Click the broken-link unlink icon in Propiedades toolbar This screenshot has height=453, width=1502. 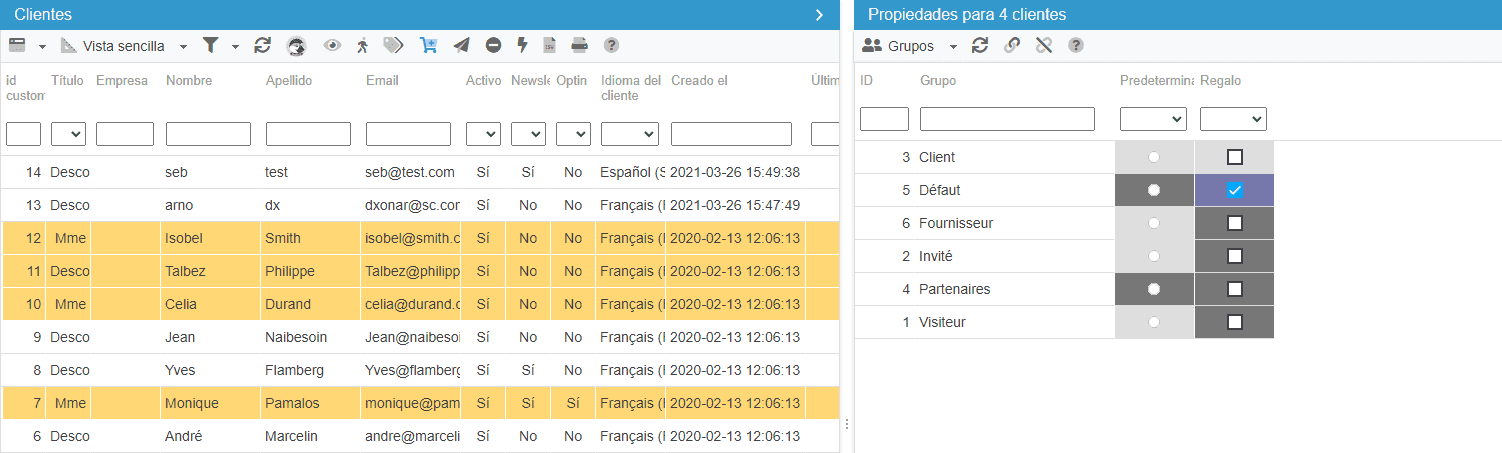[1044, 45]
